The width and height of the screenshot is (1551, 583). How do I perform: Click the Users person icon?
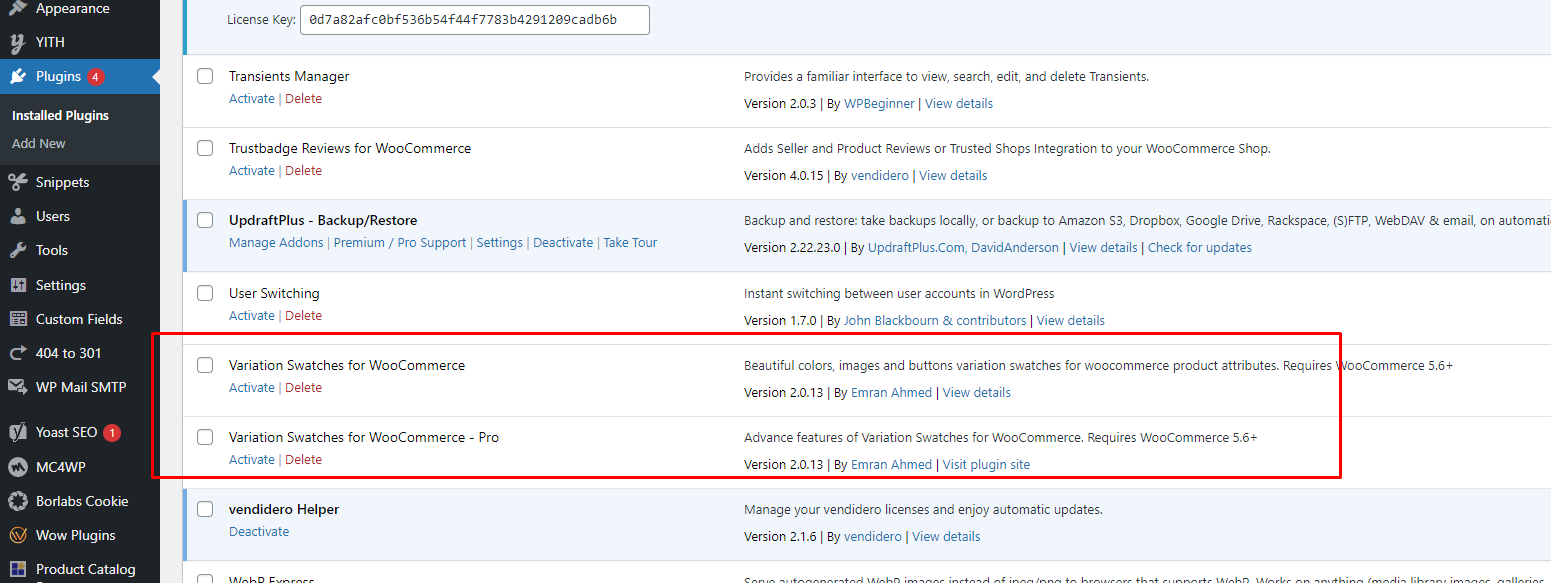tap(18, 216)
